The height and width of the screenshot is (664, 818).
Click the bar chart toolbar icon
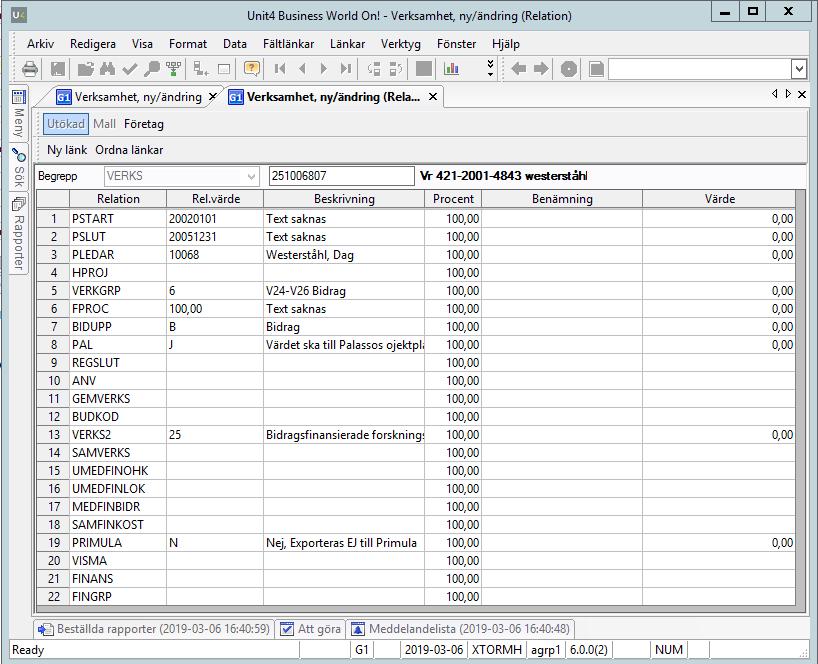tap(451, 68)
